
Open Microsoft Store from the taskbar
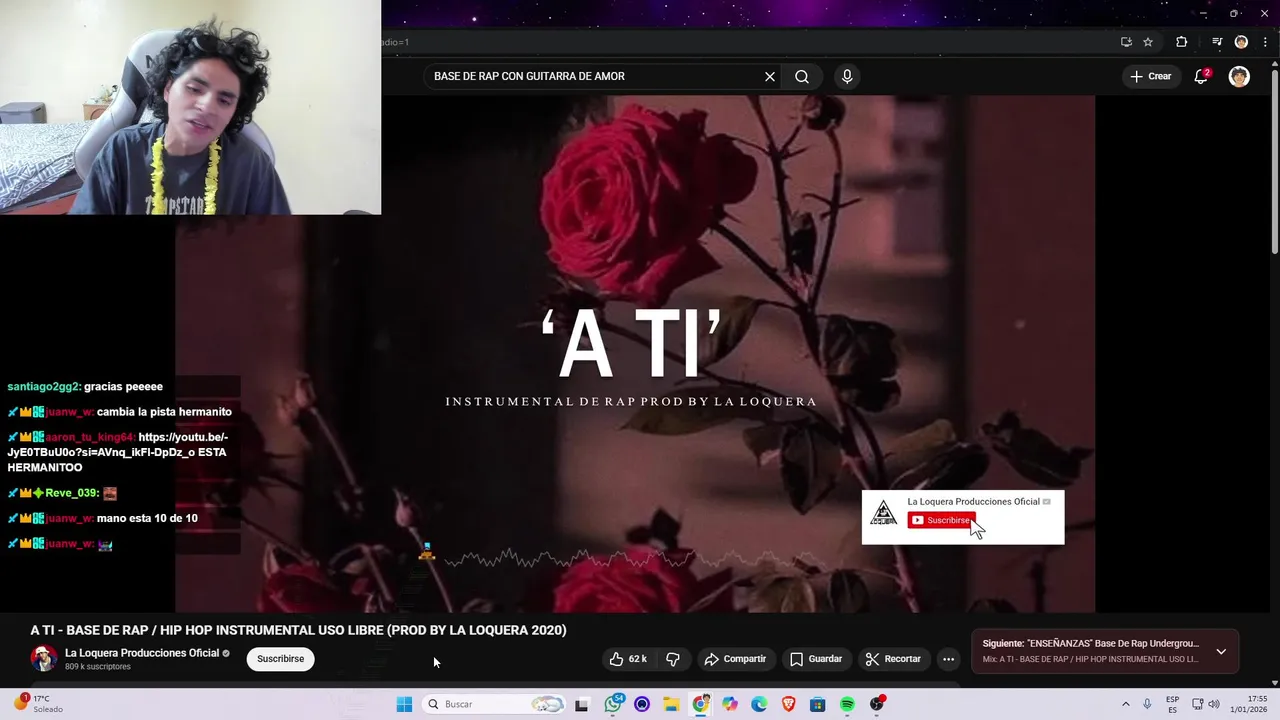click(818, 704)
